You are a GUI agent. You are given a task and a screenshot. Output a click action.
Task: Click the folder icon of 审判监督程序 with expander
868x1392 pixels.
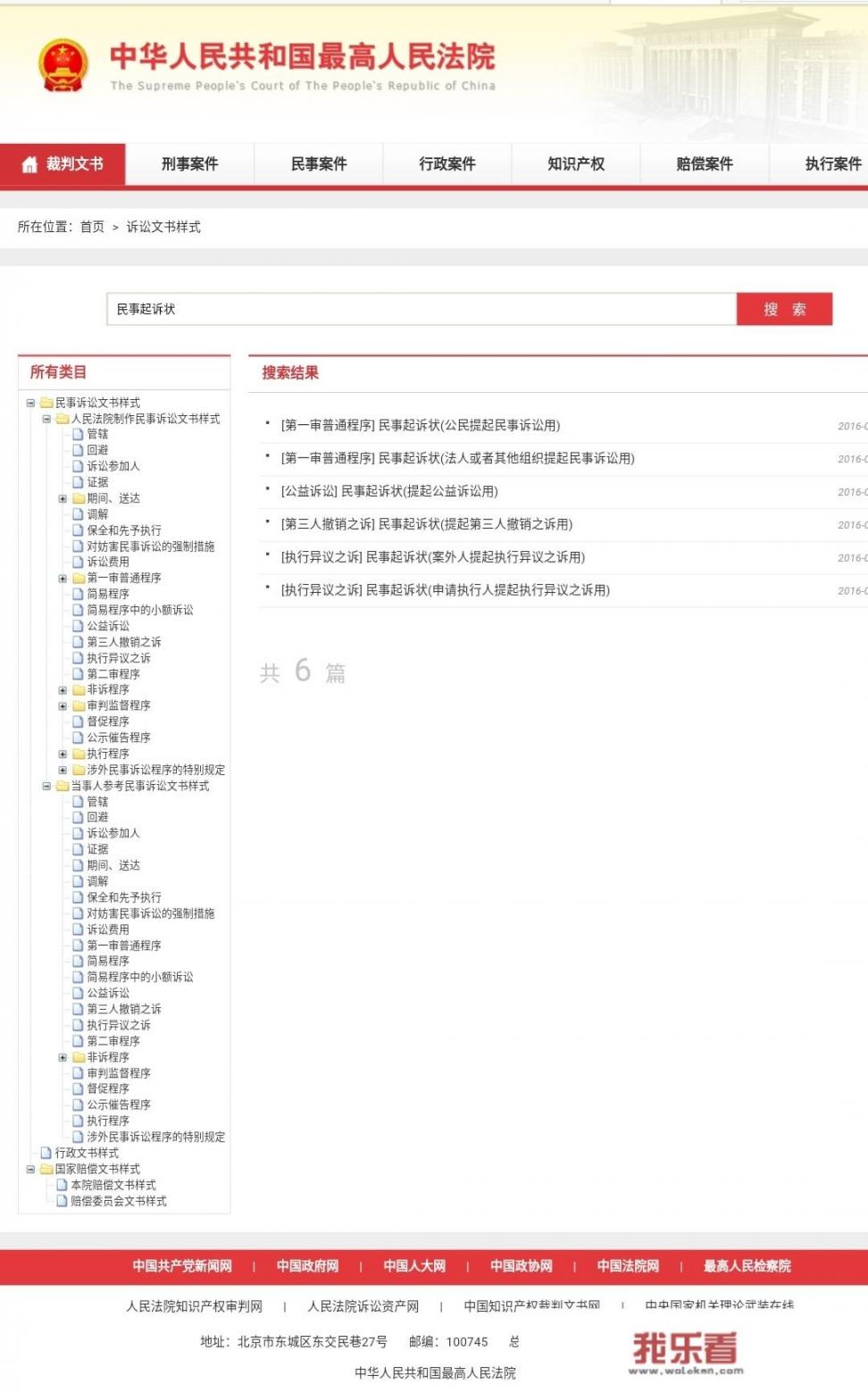click(x=79, y=705)
